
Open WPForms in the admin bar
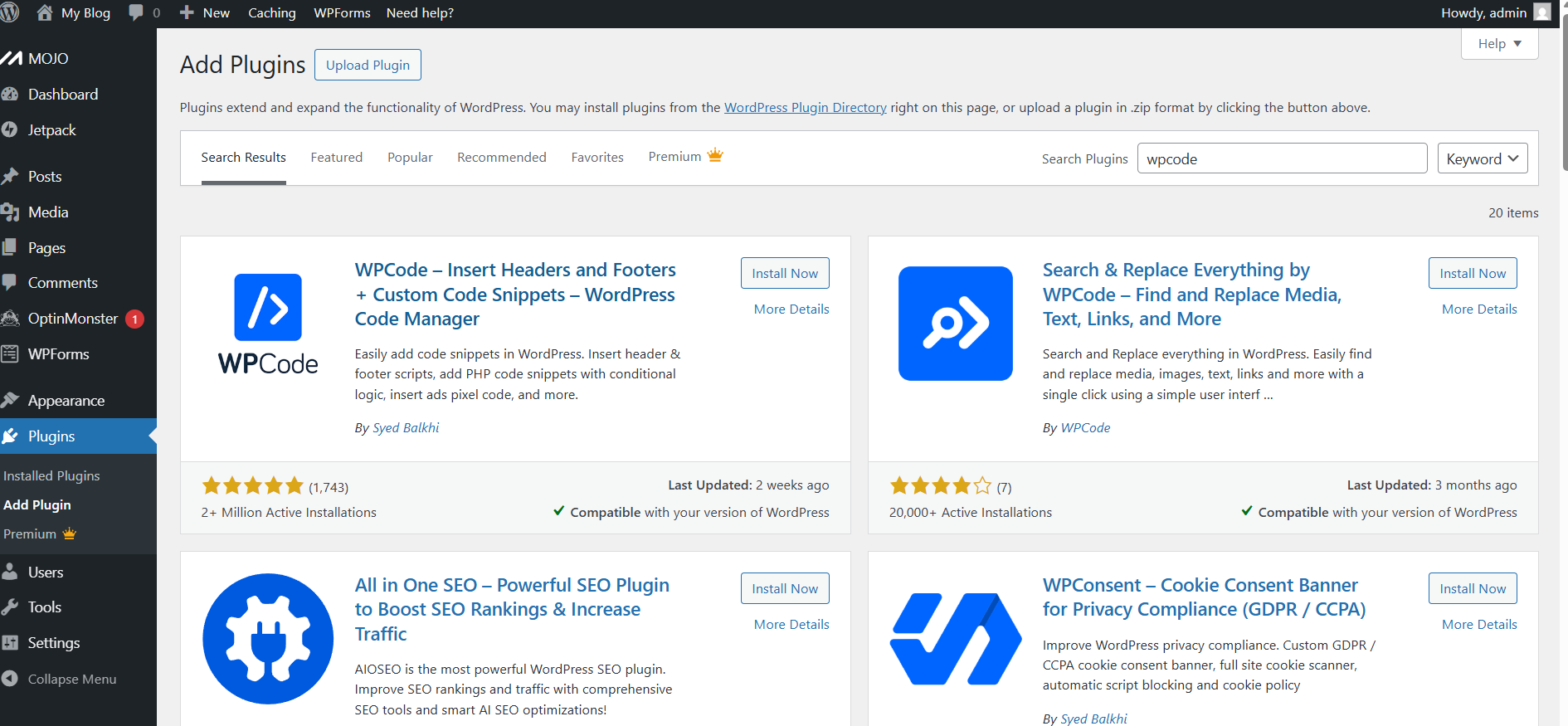pyautogui.click(x=342, y=12)
